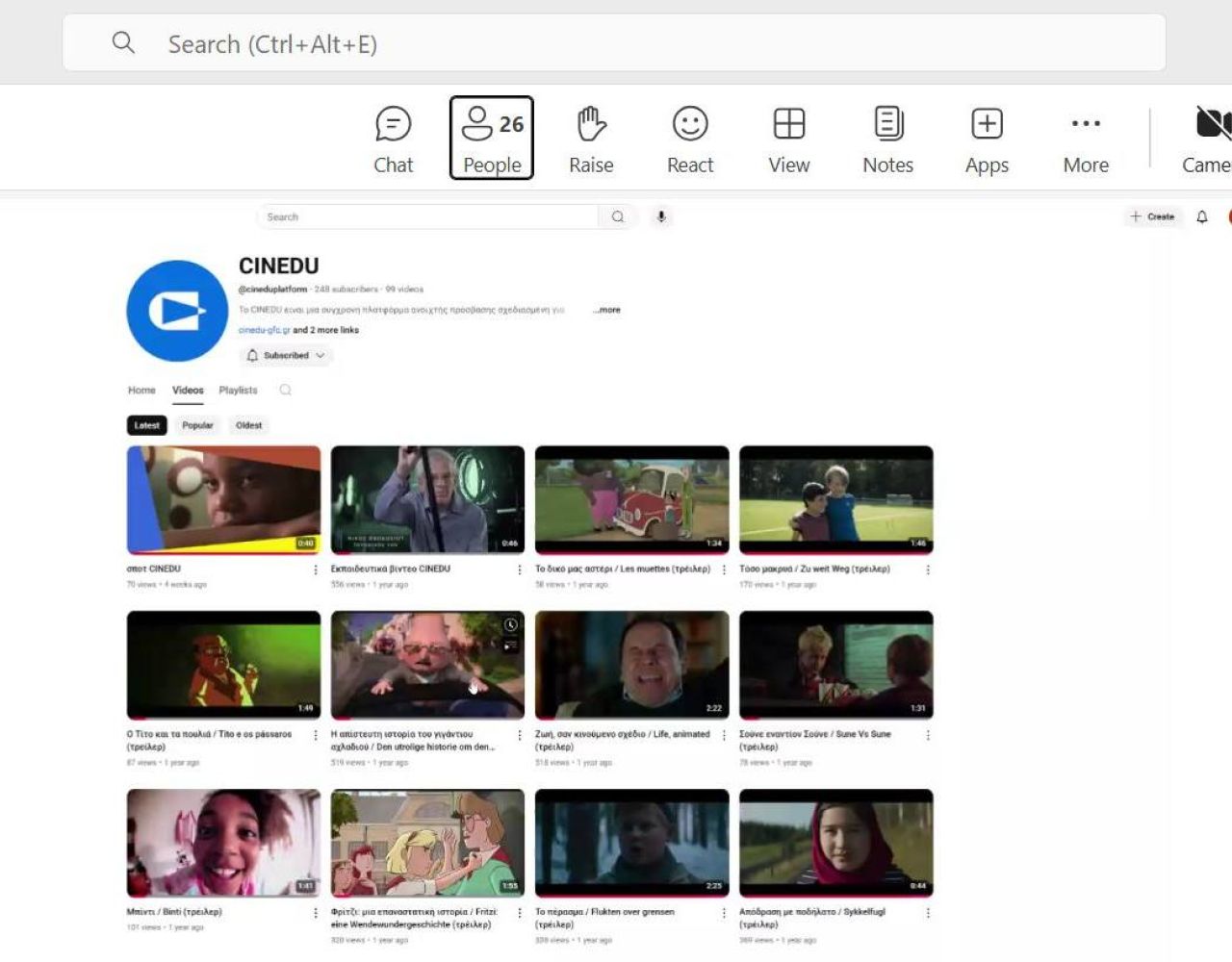Show the People participants list
The width and height of the screenshot is (1232, 962).
(x=492, y=139)
